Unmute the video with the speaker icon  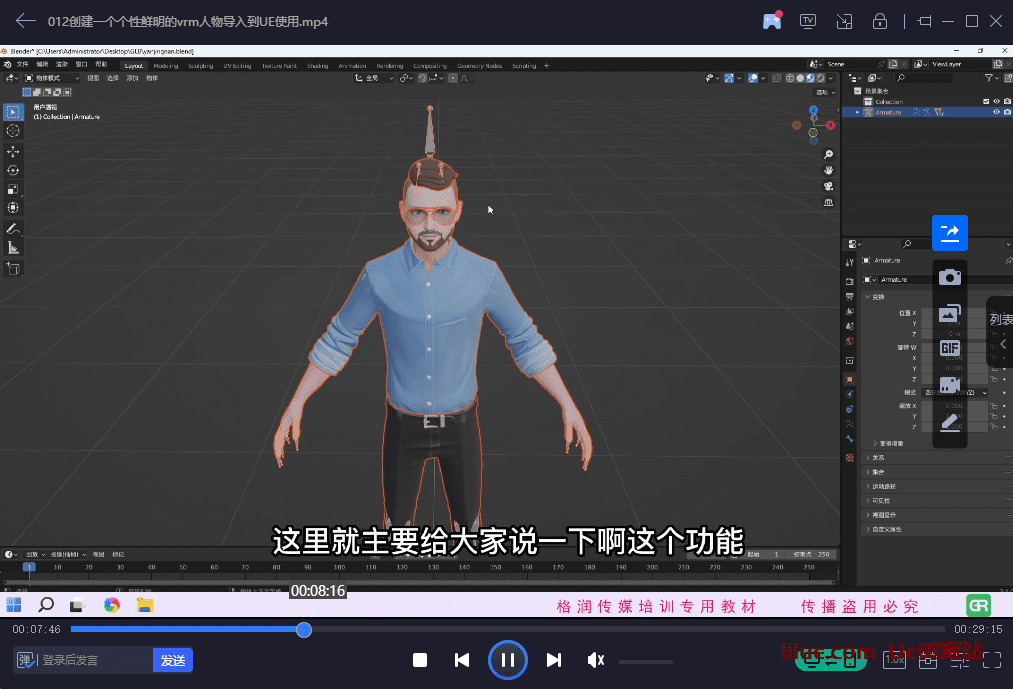[x=596, y=660]
